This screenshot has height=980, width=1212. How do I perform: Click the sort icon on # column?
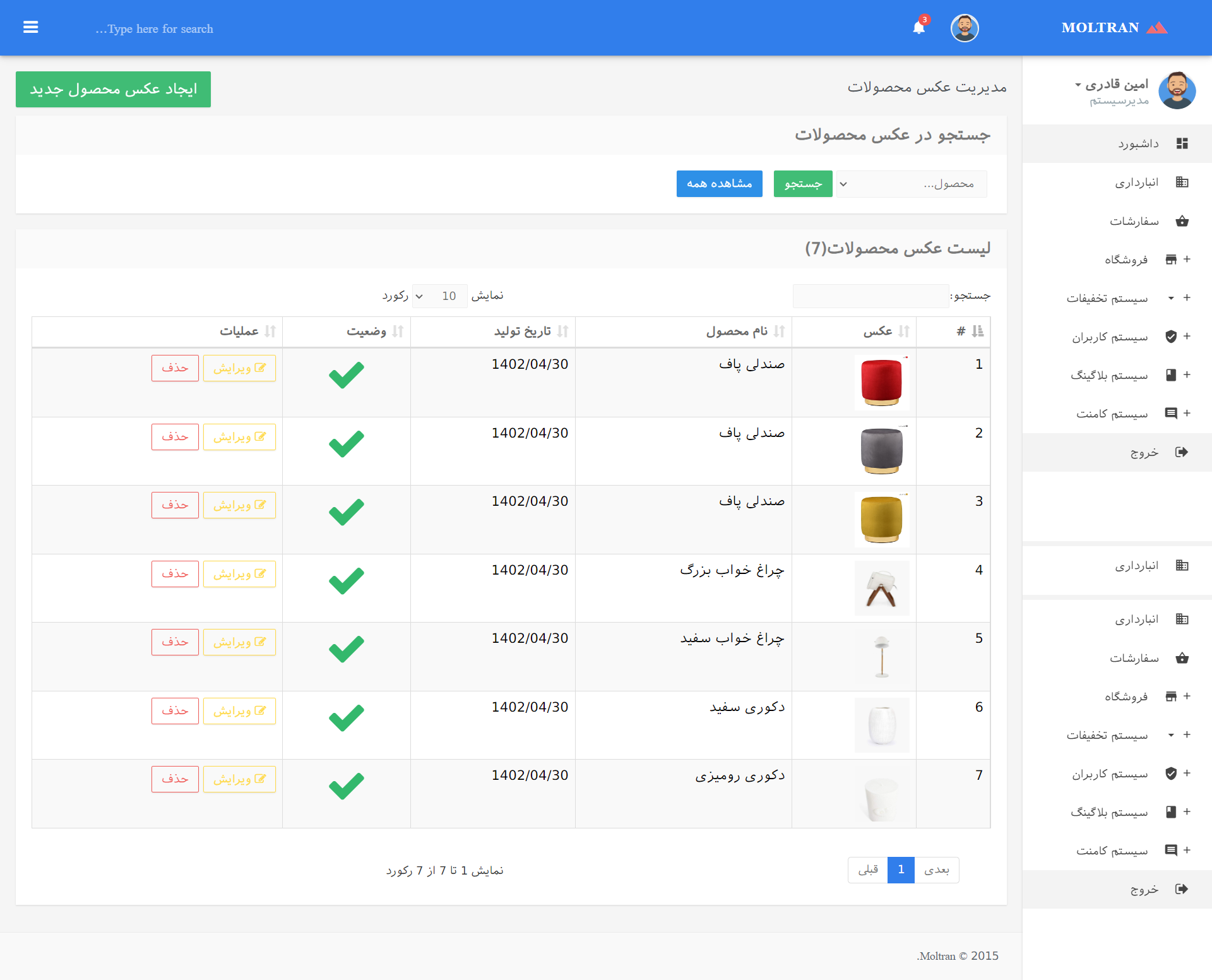977,331
